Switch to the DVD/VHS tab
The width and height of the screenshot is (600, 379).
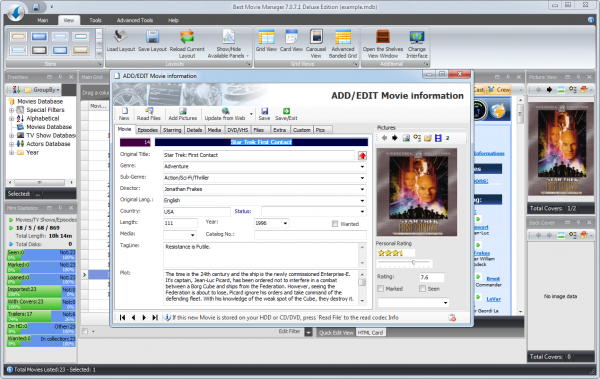click(x=237, y=130)
